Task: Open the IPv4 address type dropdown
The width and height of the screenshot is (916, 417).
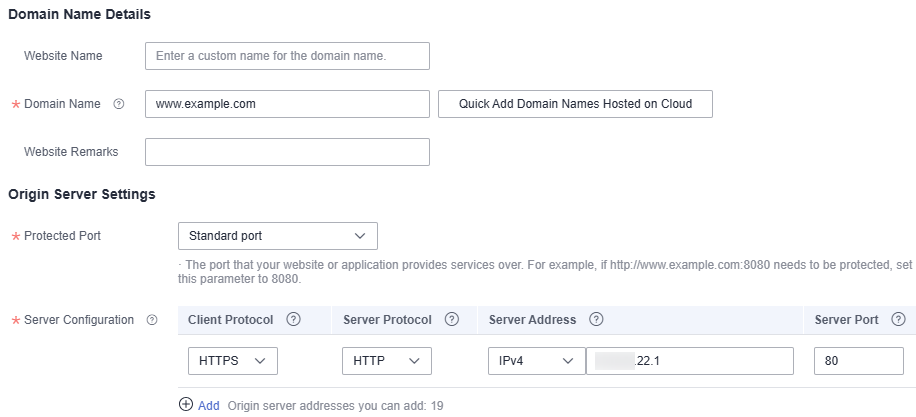Action: coord(537,361)
